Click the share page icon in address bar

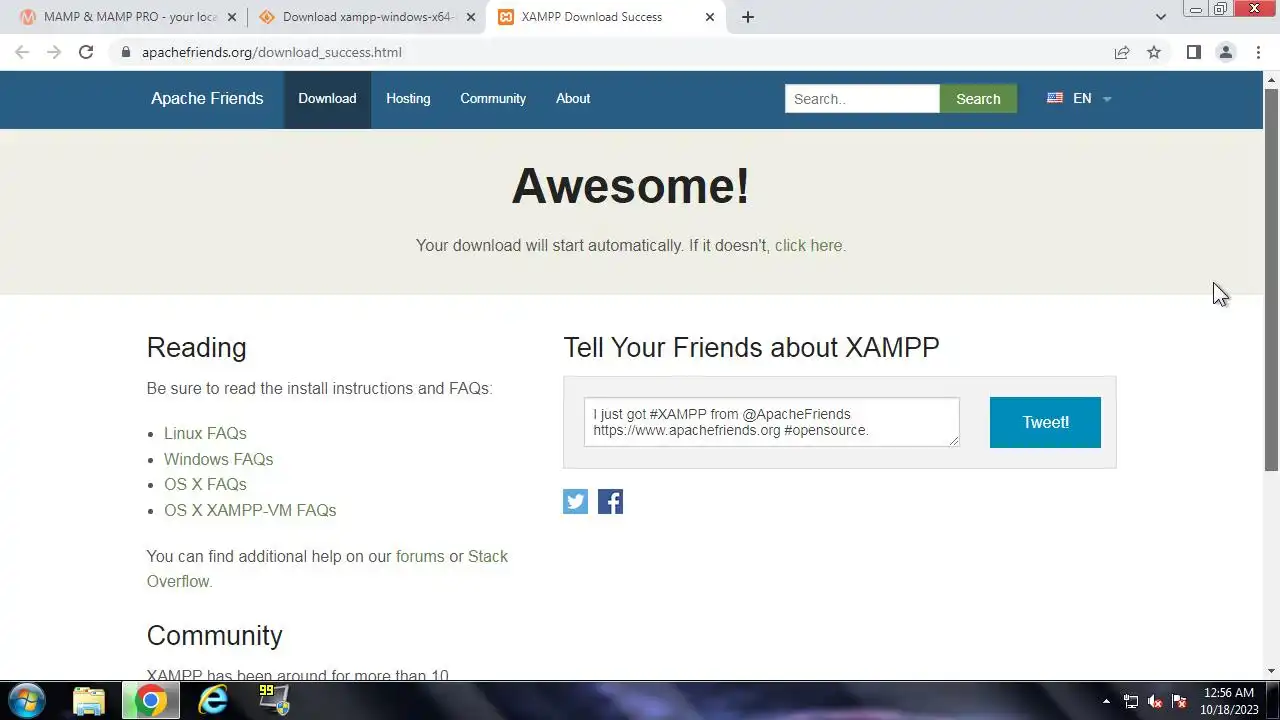point(1122,52)
